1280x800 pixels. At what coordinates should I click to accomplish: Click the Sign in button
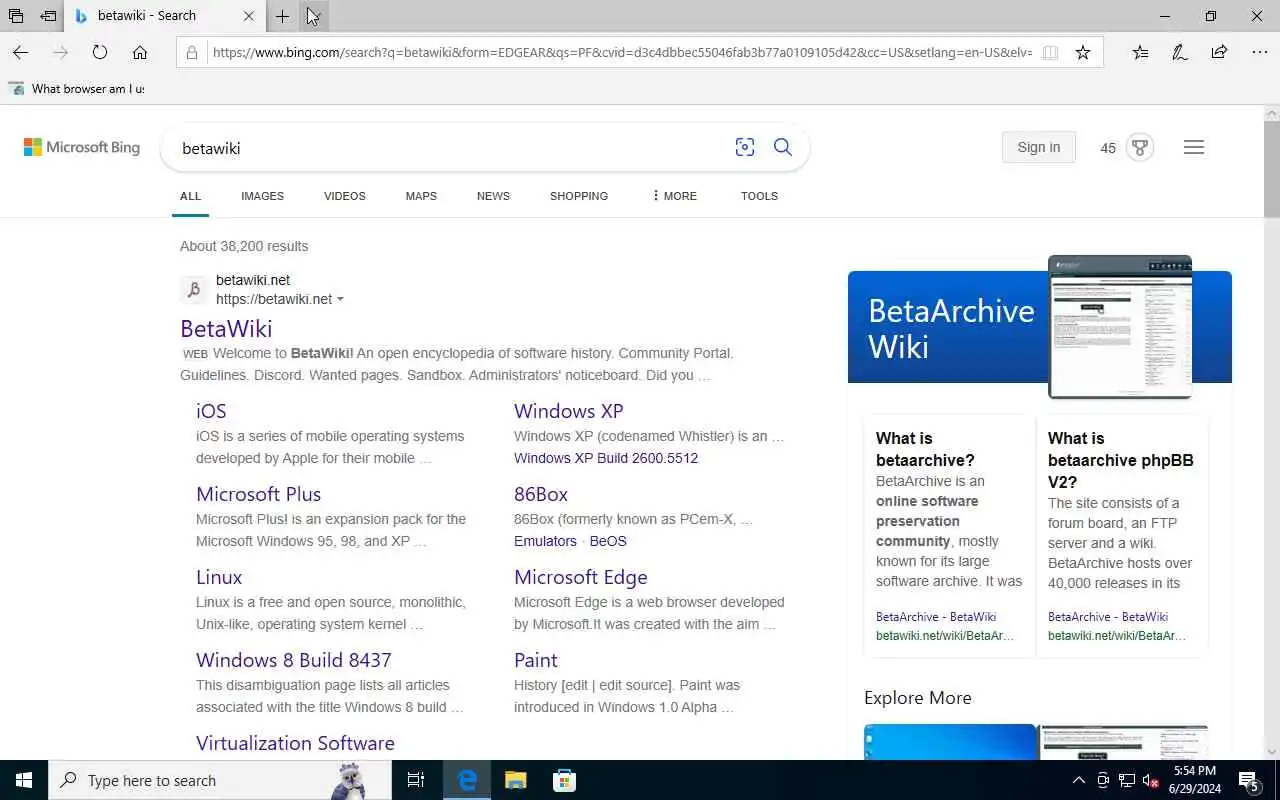1038,147
